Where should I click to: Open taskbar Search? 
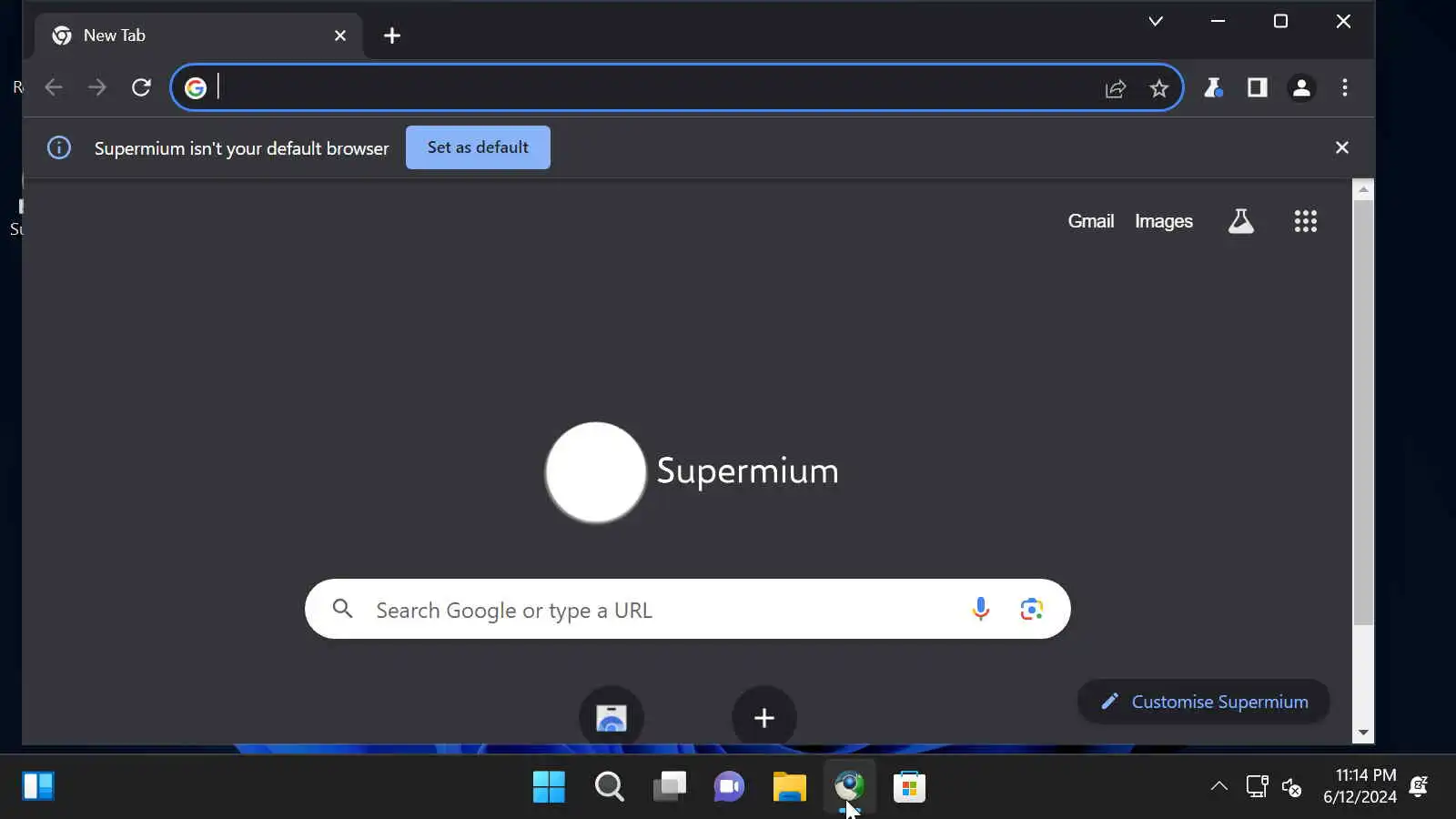(x=609, y=787)
